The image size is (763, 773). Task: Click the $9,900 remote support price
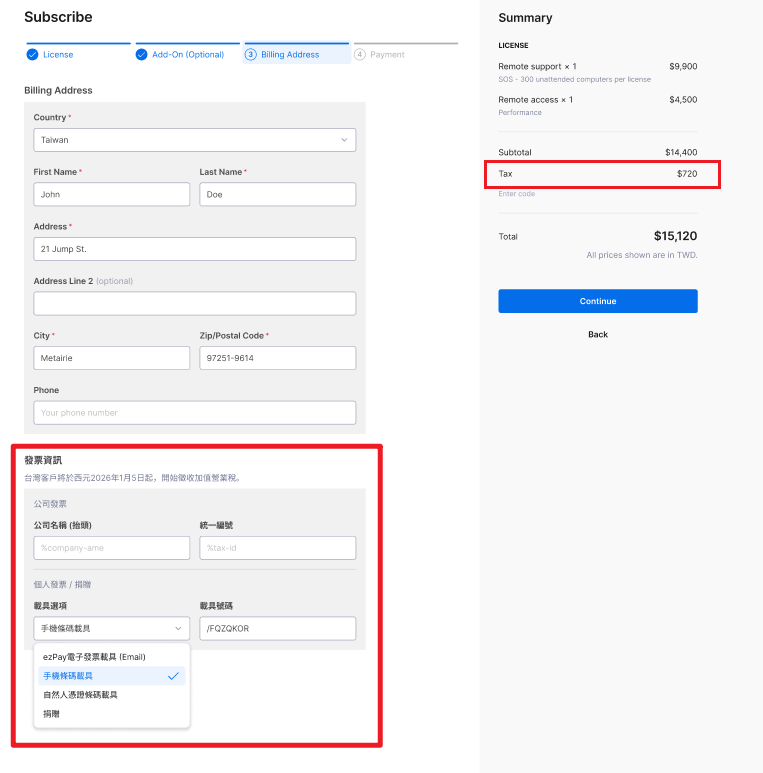(x=683, y=67)
